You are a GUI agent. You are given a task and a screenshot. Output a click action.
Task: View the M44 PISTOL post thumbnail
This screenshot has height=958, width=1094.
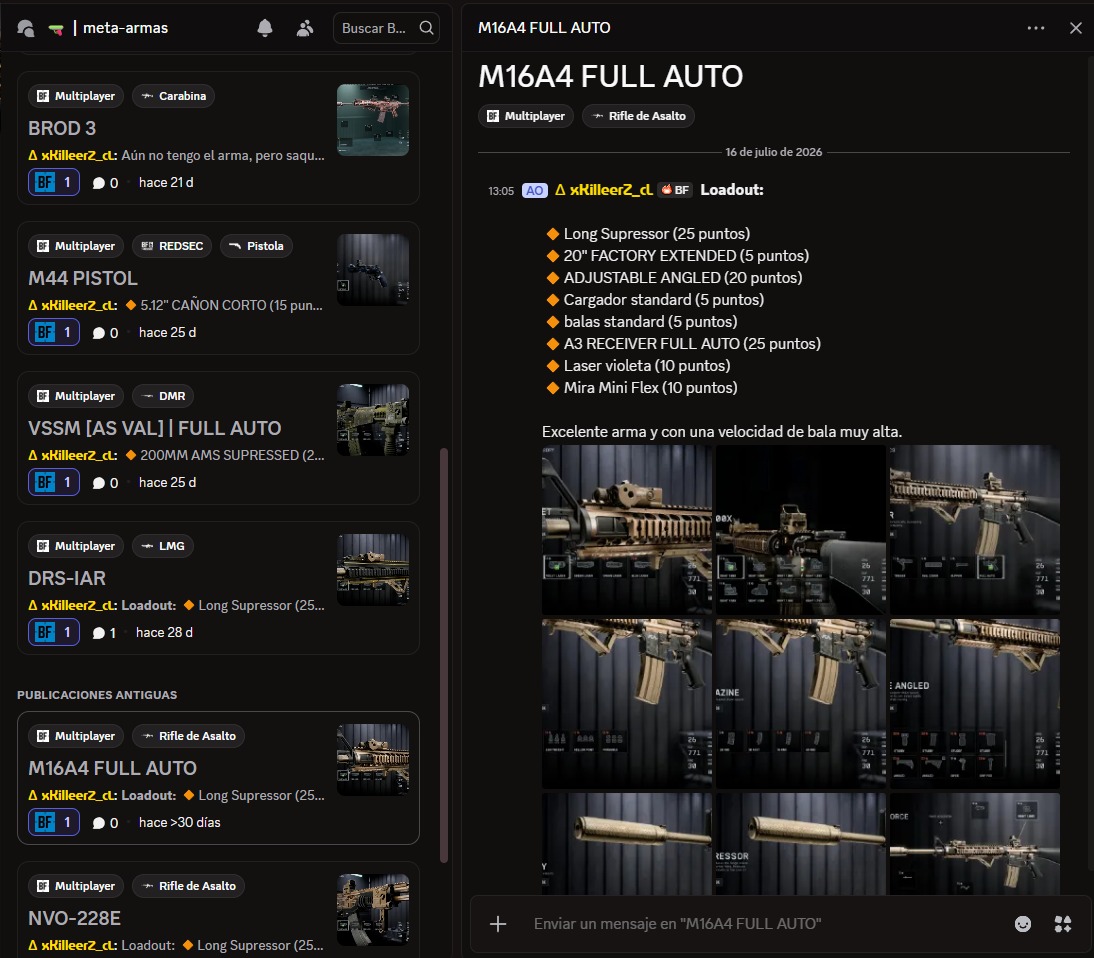[373, 270]
